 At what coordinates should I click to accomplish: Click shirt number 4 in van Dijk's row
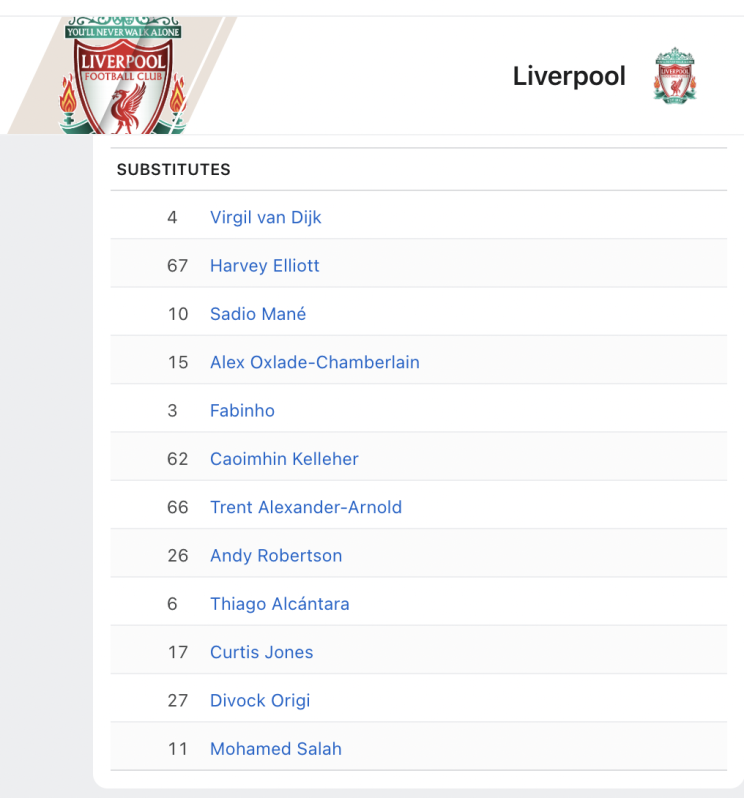click(173, 217)
